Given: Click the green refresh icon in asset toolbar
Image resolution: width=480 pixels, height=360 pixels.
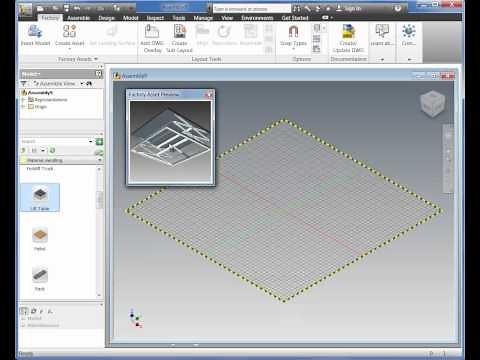Looking at the screenshot, I should [x=52, y=150].
